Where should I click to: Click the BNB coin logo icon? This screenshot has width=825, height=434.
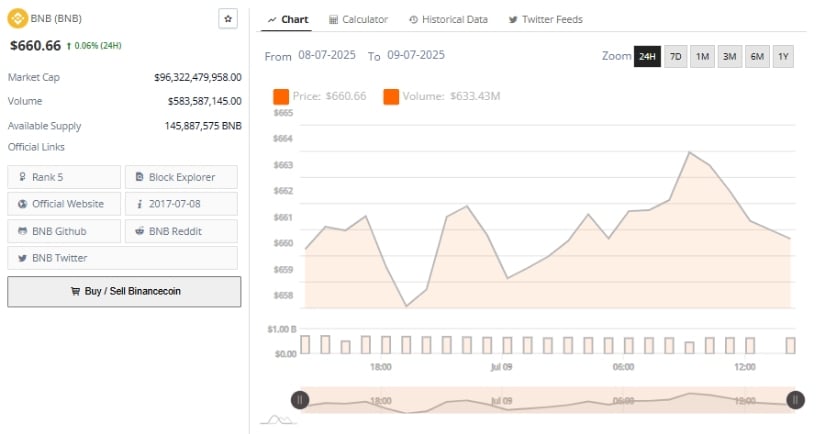[17, 18]
